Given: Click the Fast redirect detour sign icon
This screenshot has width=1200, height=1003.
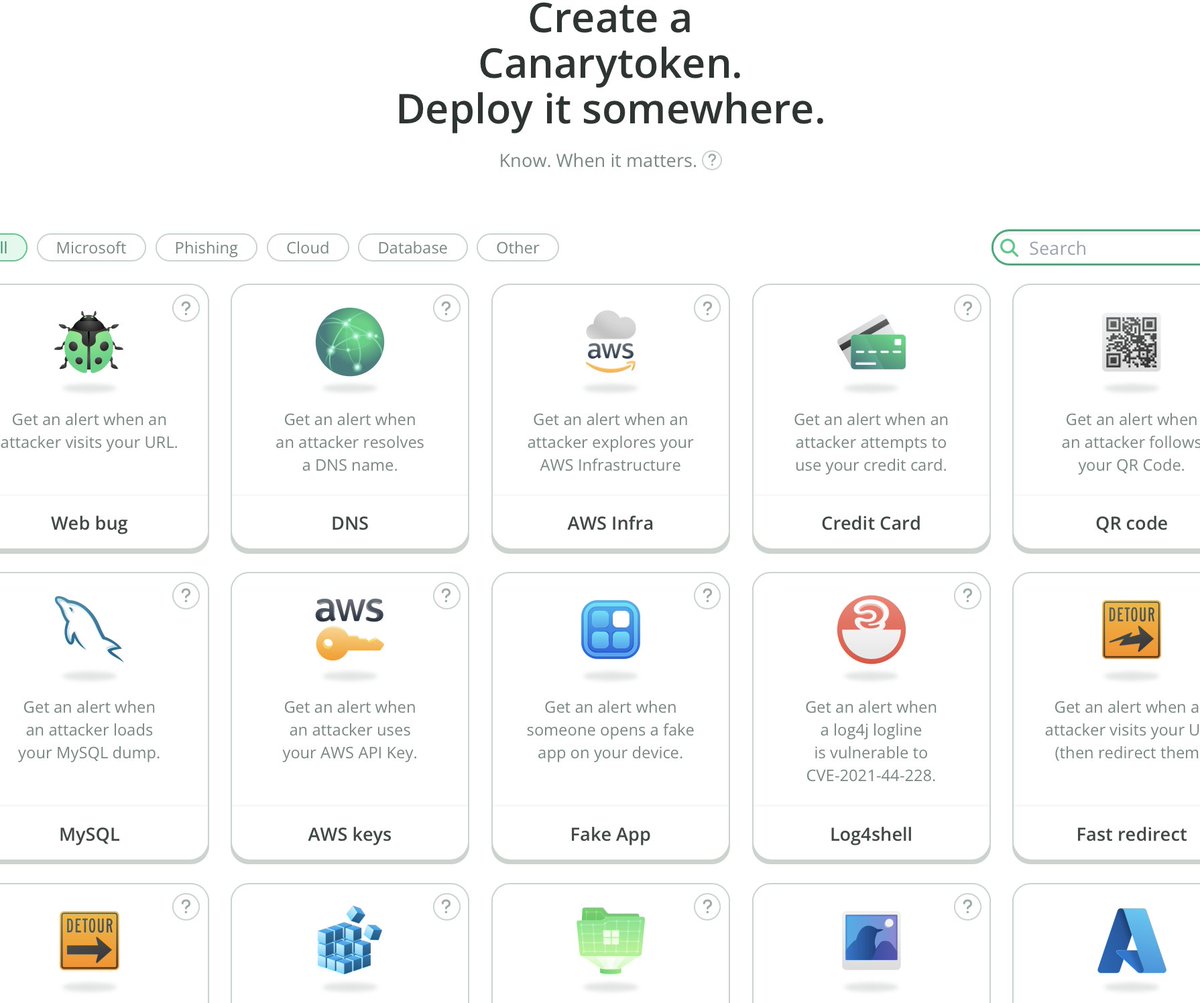Looking at the screenshot, I should point(1131,629).
